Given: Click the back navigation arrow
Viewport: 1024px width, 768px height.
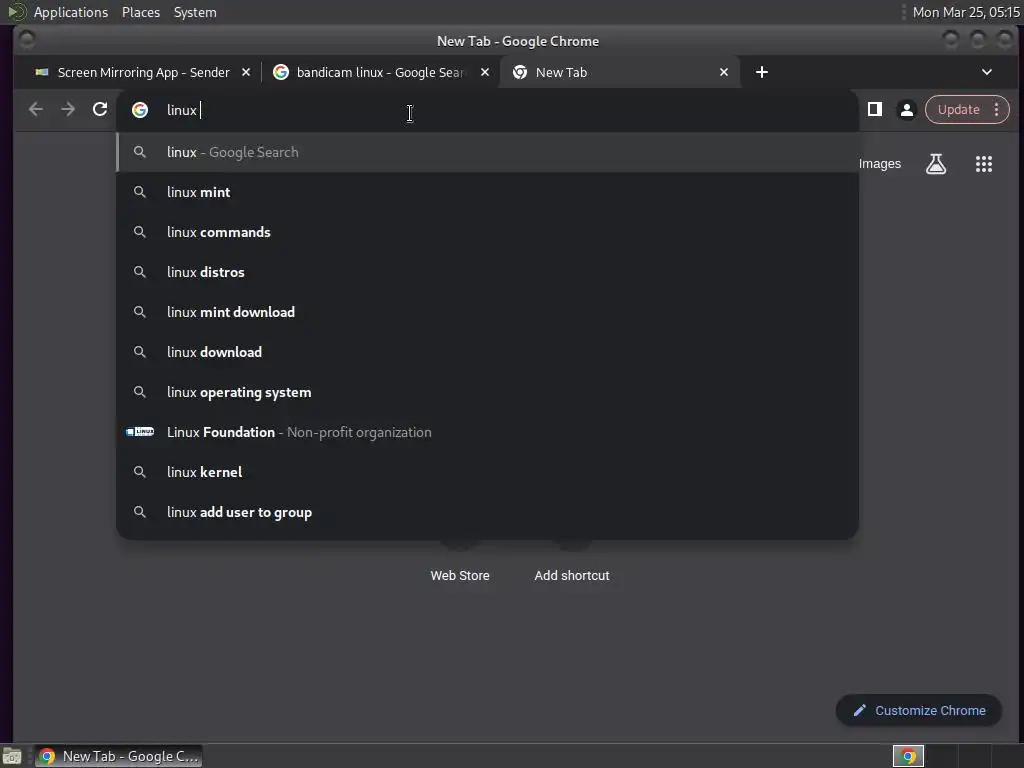Looking at the screenshot, I should pyautogui.click(x=36, y=110).
